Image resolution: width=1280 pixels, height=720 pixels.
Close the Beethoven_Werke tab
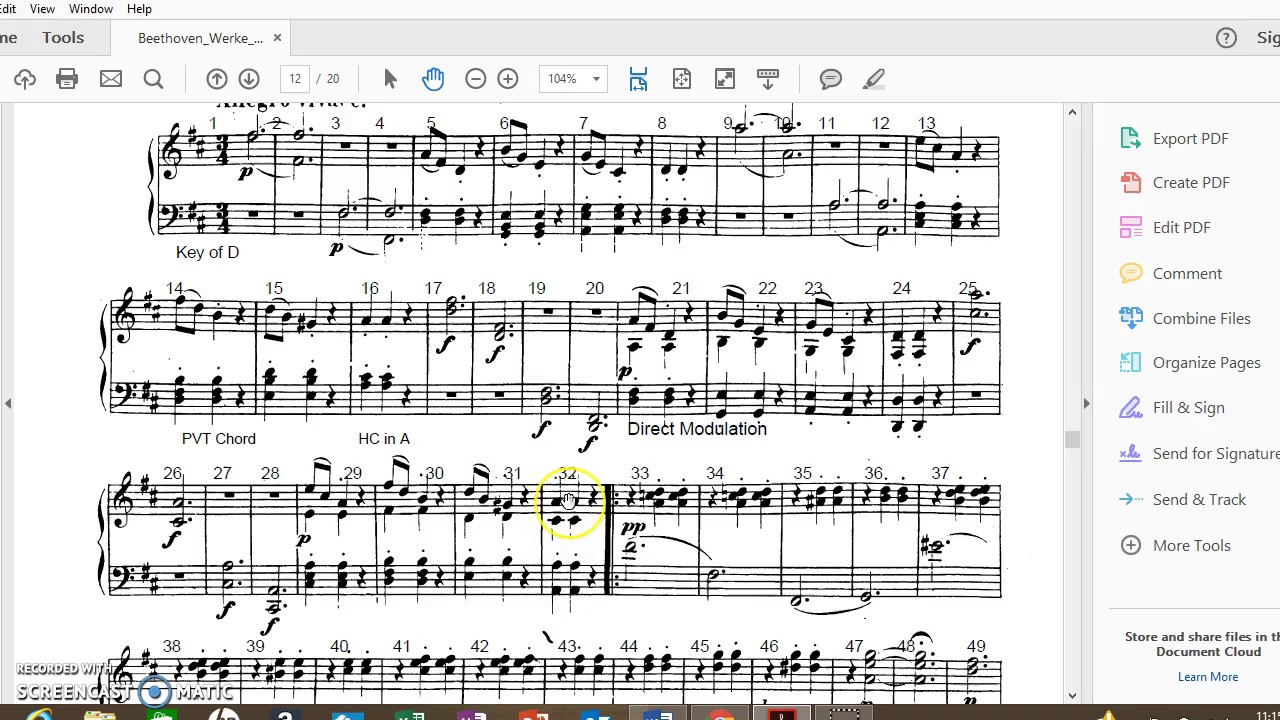277,38
